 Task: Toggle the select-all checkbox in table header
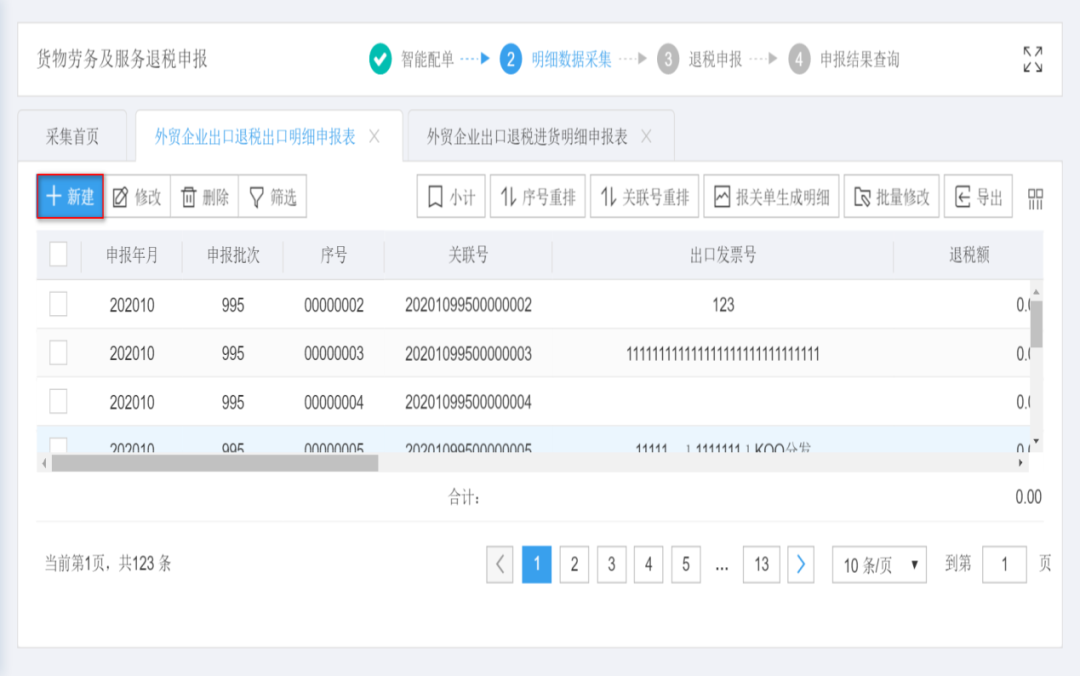[57, 255]
